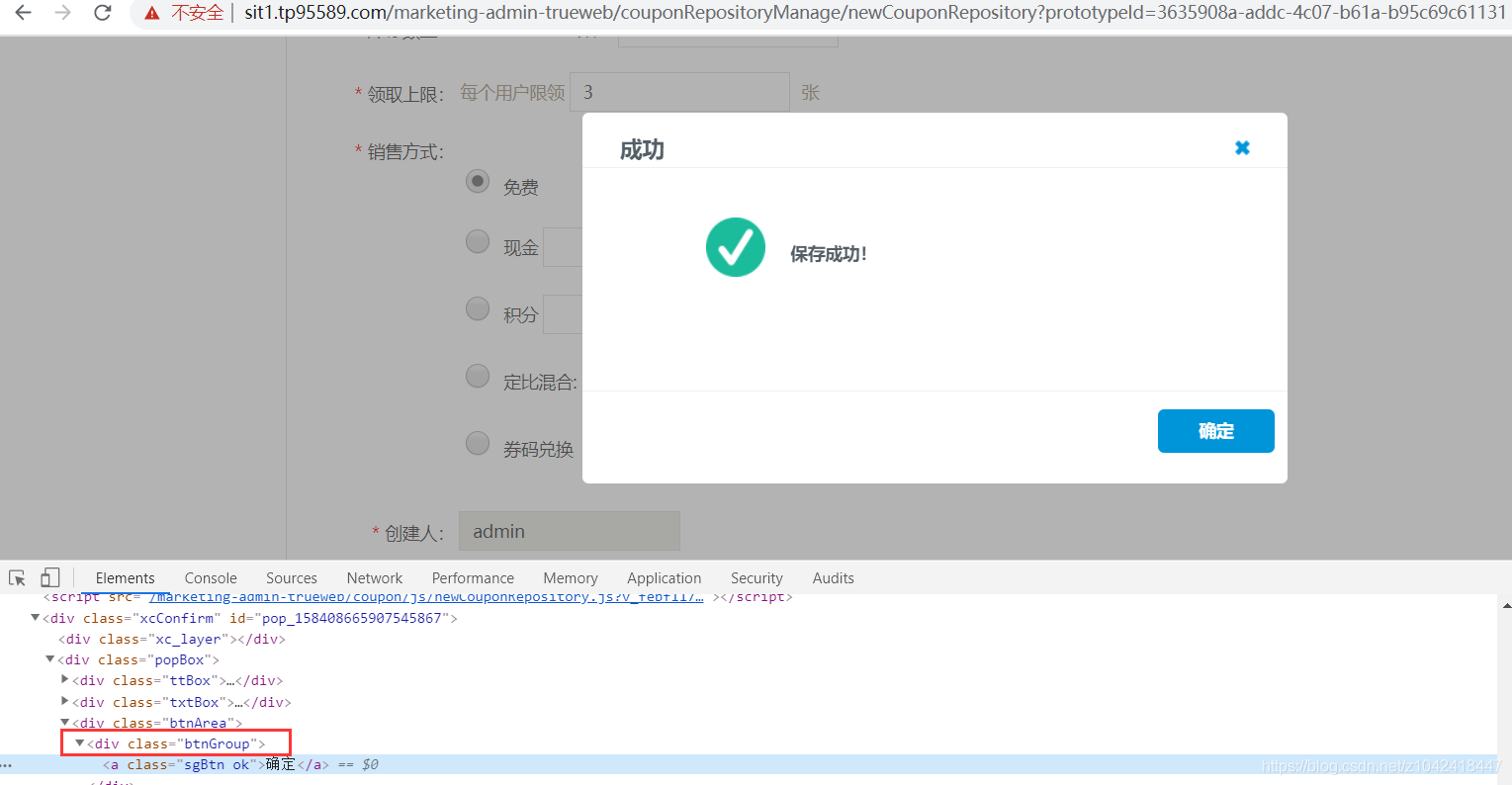Expand the txtBox div node

pos(65,702)
